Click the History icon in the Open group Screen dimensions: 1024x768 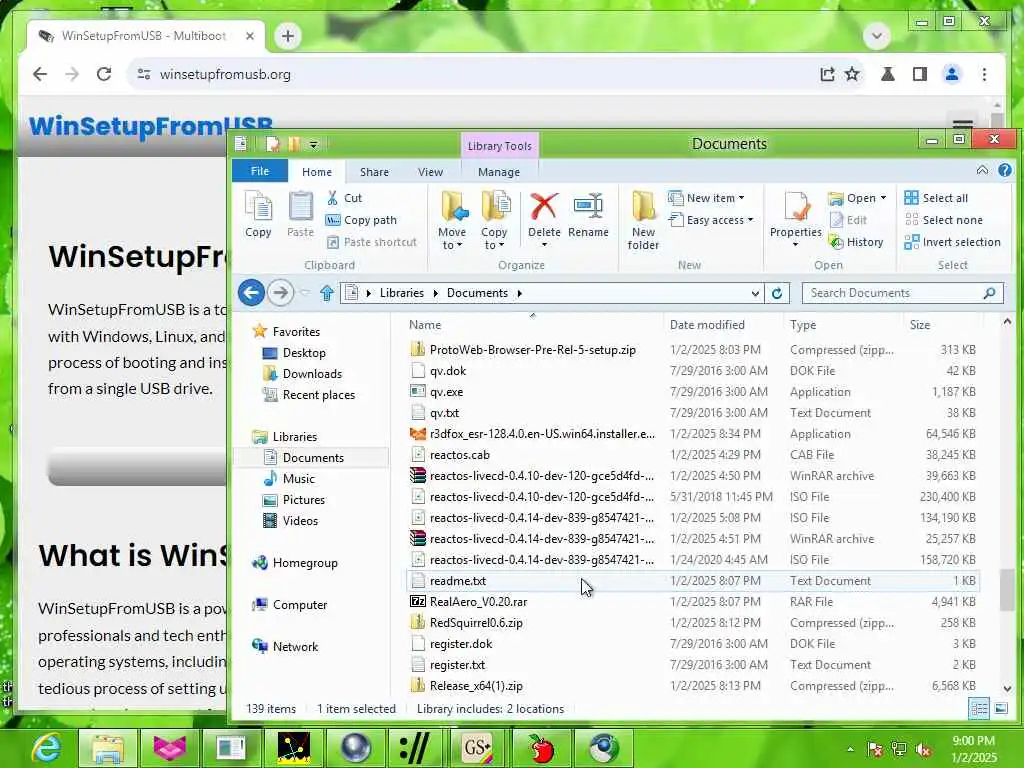(856, 242)
